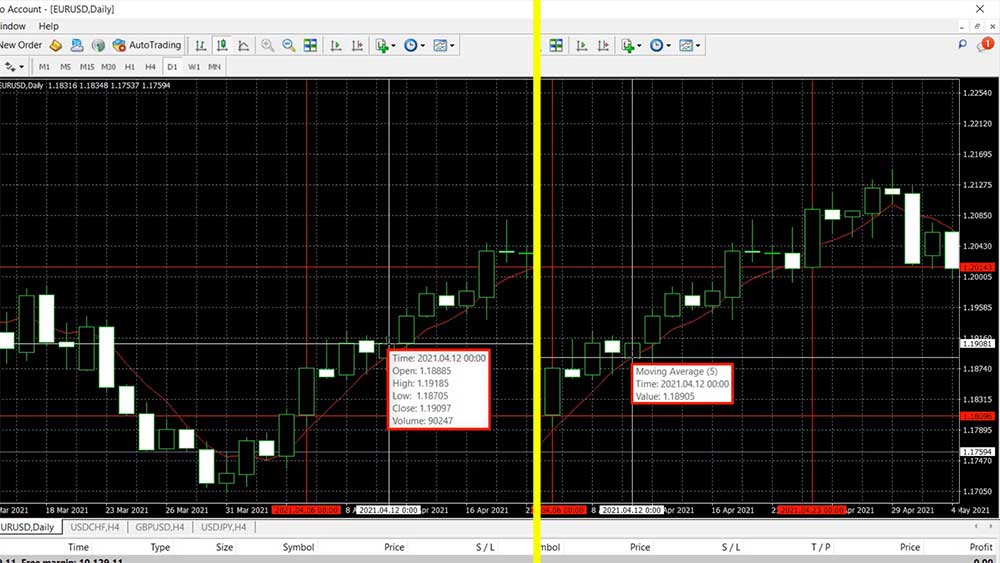The width and height of the screenshot is (1000, 563).
Task: Open the Signals globe icon
Action: [x=98, y=45]
